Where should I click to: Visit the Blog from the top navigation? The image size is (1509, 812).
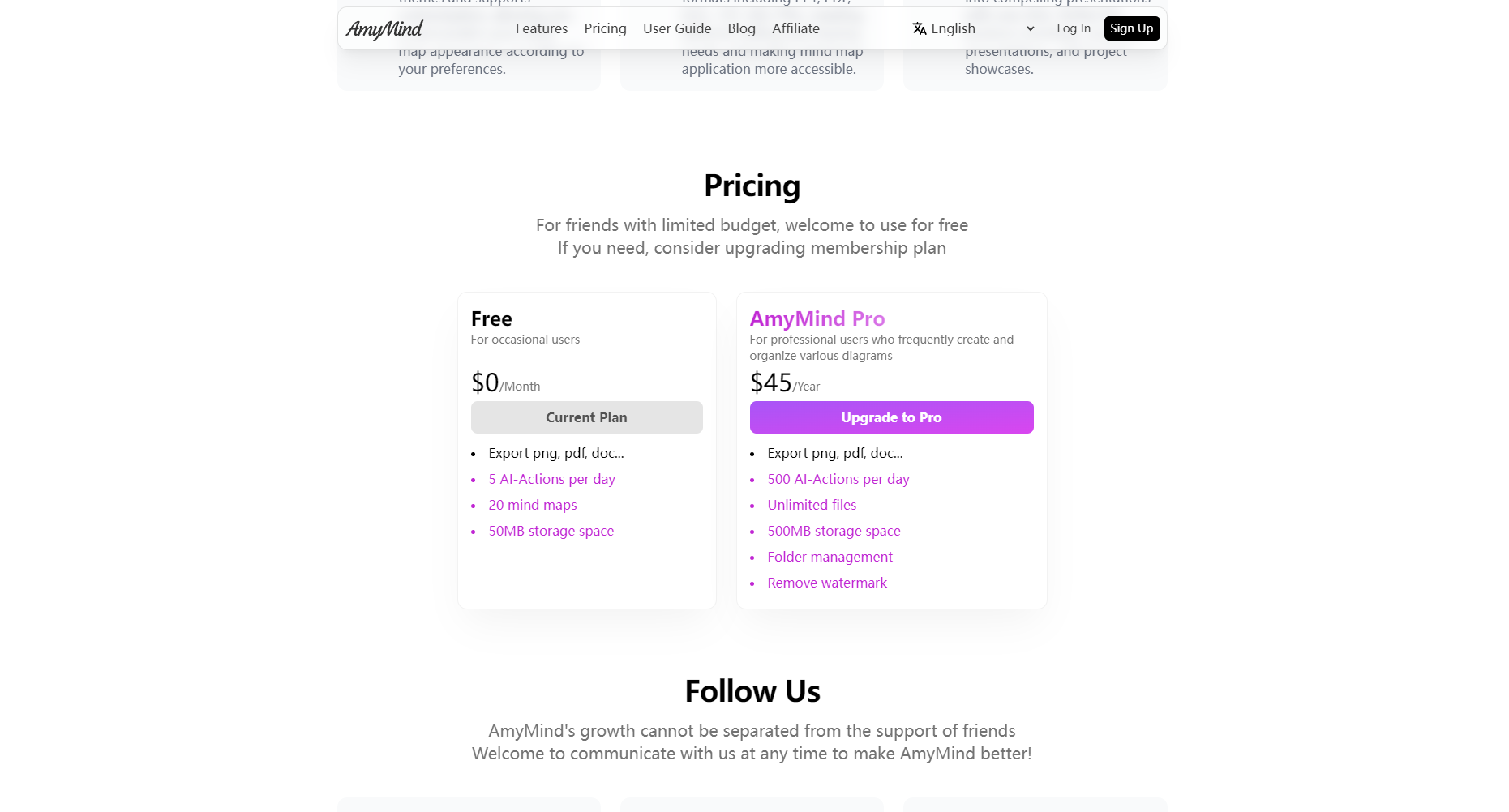(741, 28)
